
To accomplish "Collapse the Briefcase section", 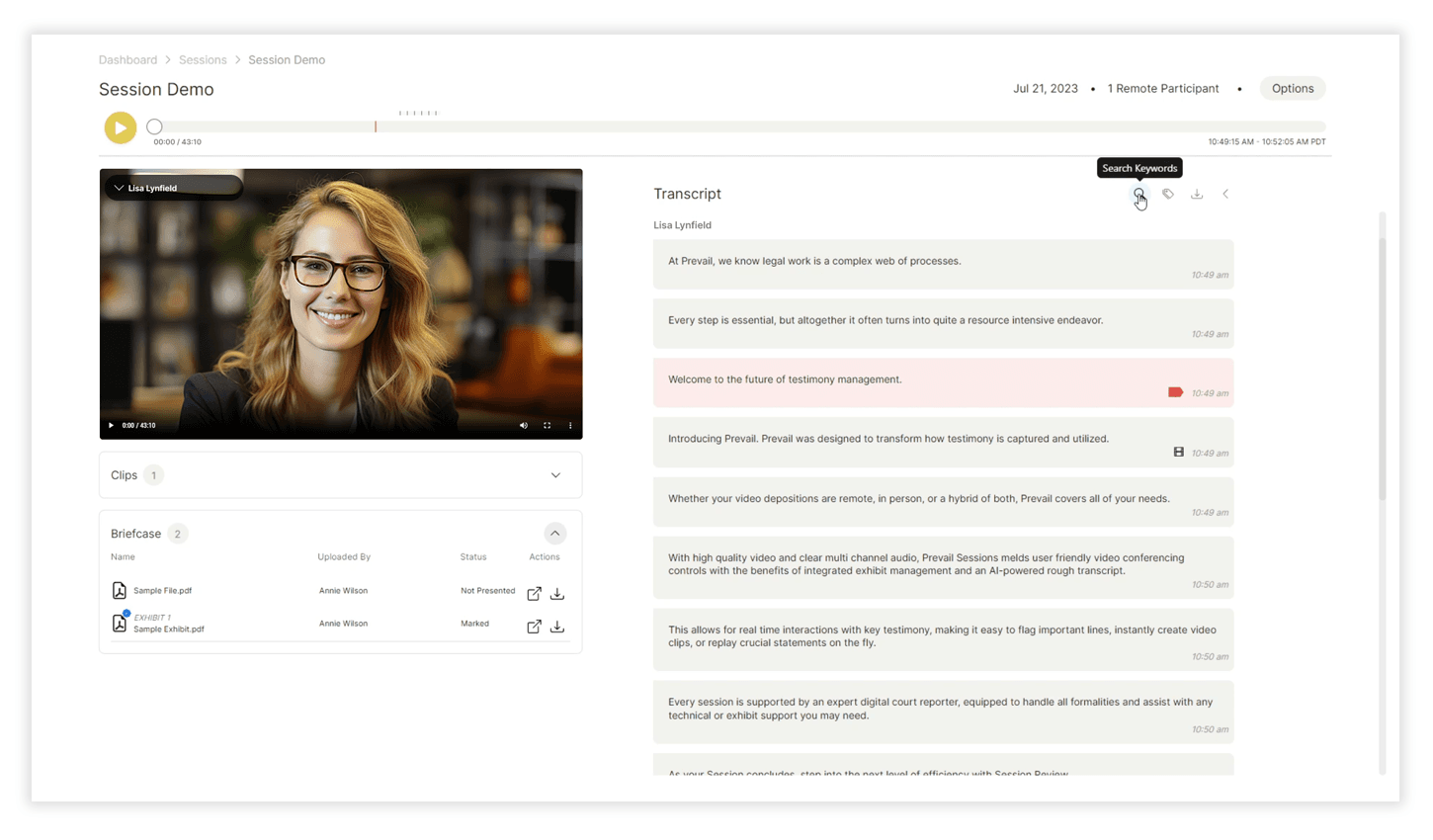I will click(x=555, y=534).
